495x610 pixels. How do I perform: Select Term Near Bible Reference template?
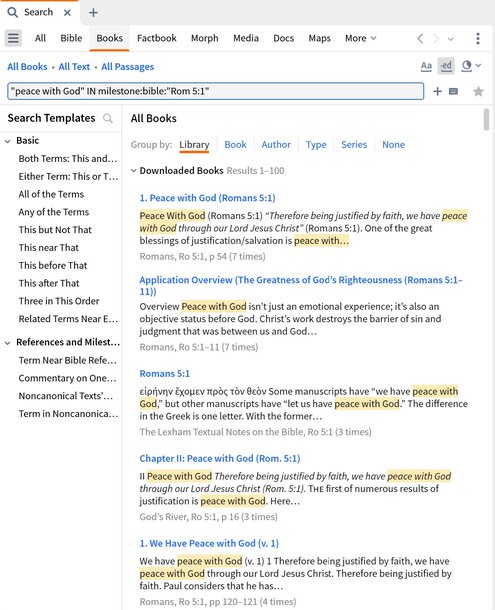[68, 360]
